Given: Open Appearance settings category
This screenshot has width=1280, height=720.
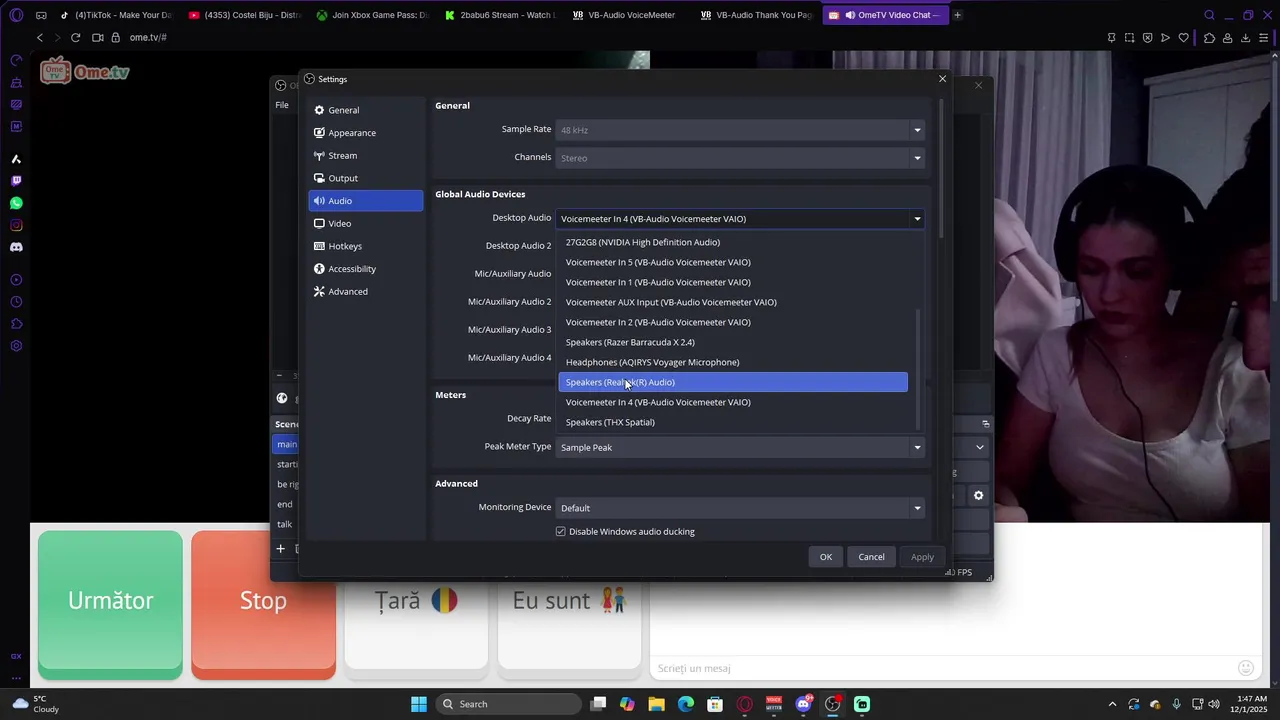Looking at the screenshot, I should pyautogui.click(x=366, y=133).
